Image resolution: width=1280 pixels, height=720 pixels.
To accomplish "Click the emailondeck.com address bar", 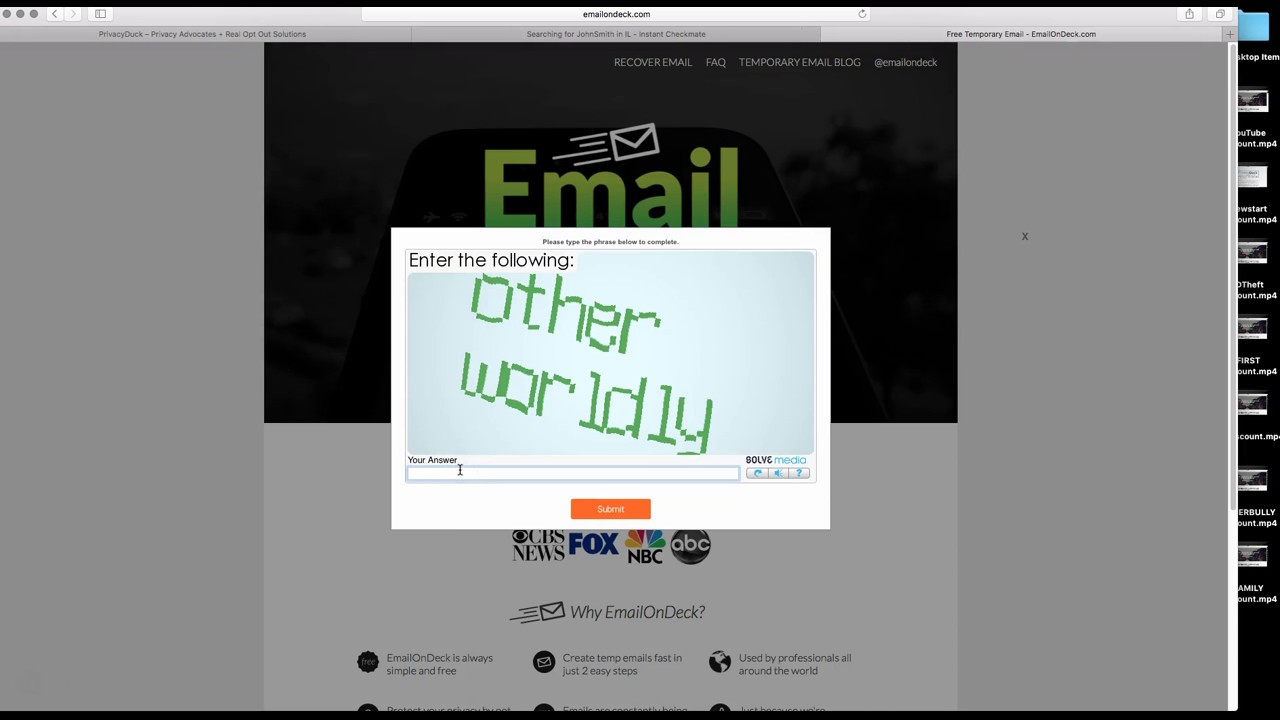I will click(616, 14).
